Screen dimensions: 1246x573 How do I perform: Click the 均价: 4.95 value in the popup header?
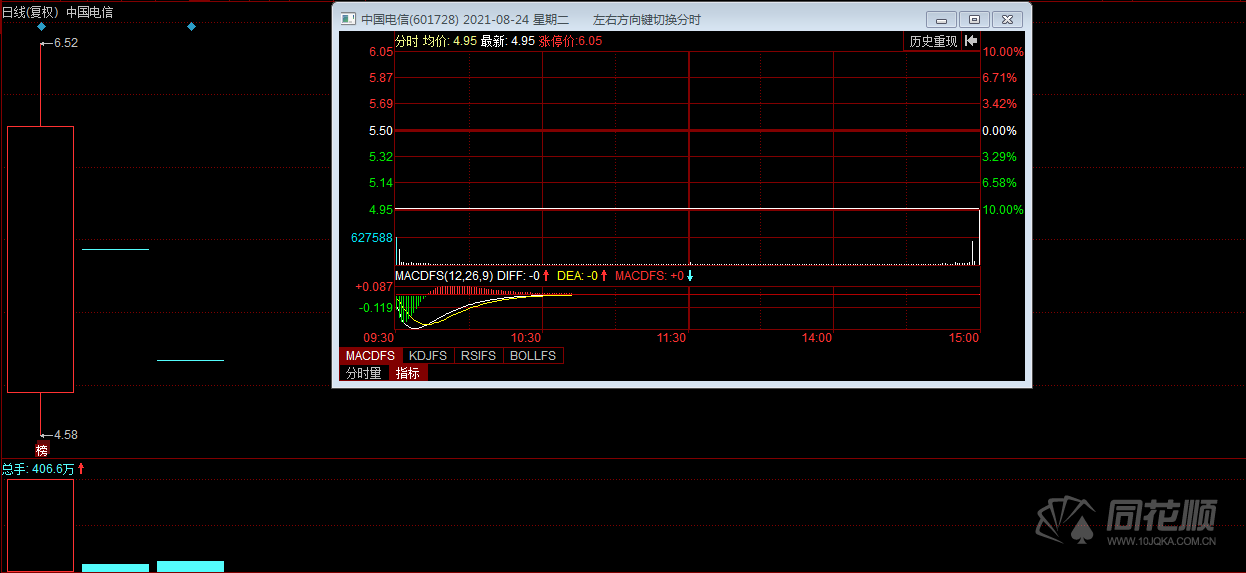pyautogui.click(x=450, y=41)
